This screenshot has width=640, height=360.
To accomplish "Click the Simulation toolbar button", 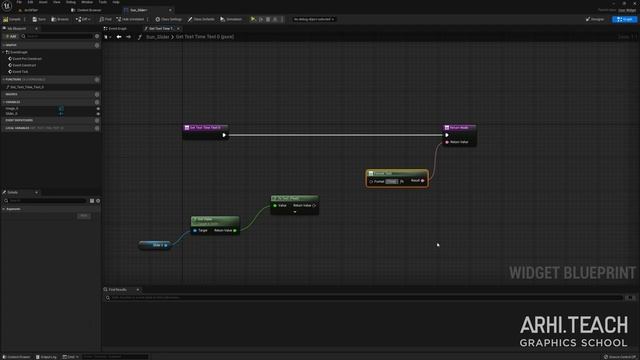I will (x=231, y=19).
